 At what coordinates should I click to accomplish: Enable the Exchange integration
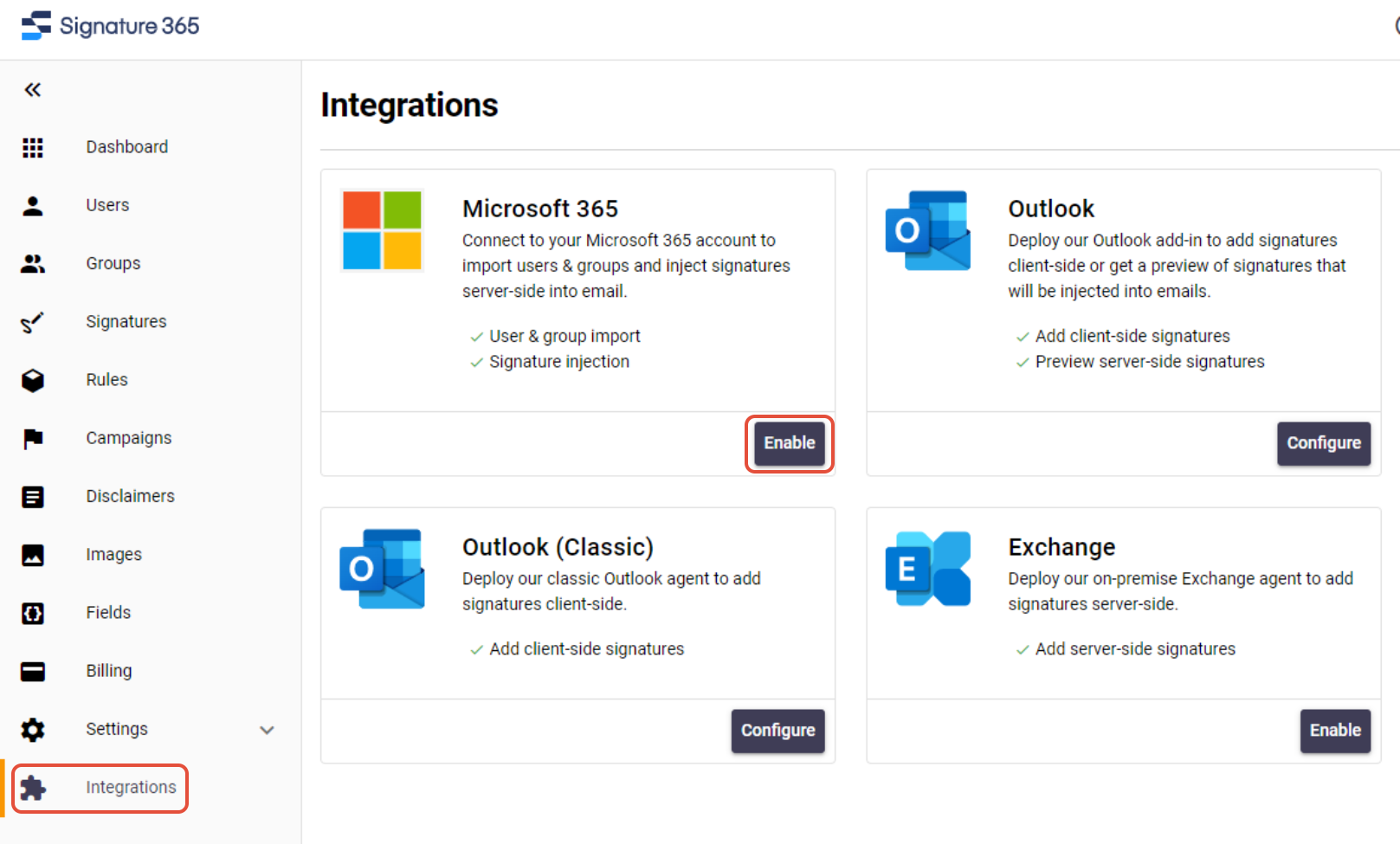(x=1335, y=731)
